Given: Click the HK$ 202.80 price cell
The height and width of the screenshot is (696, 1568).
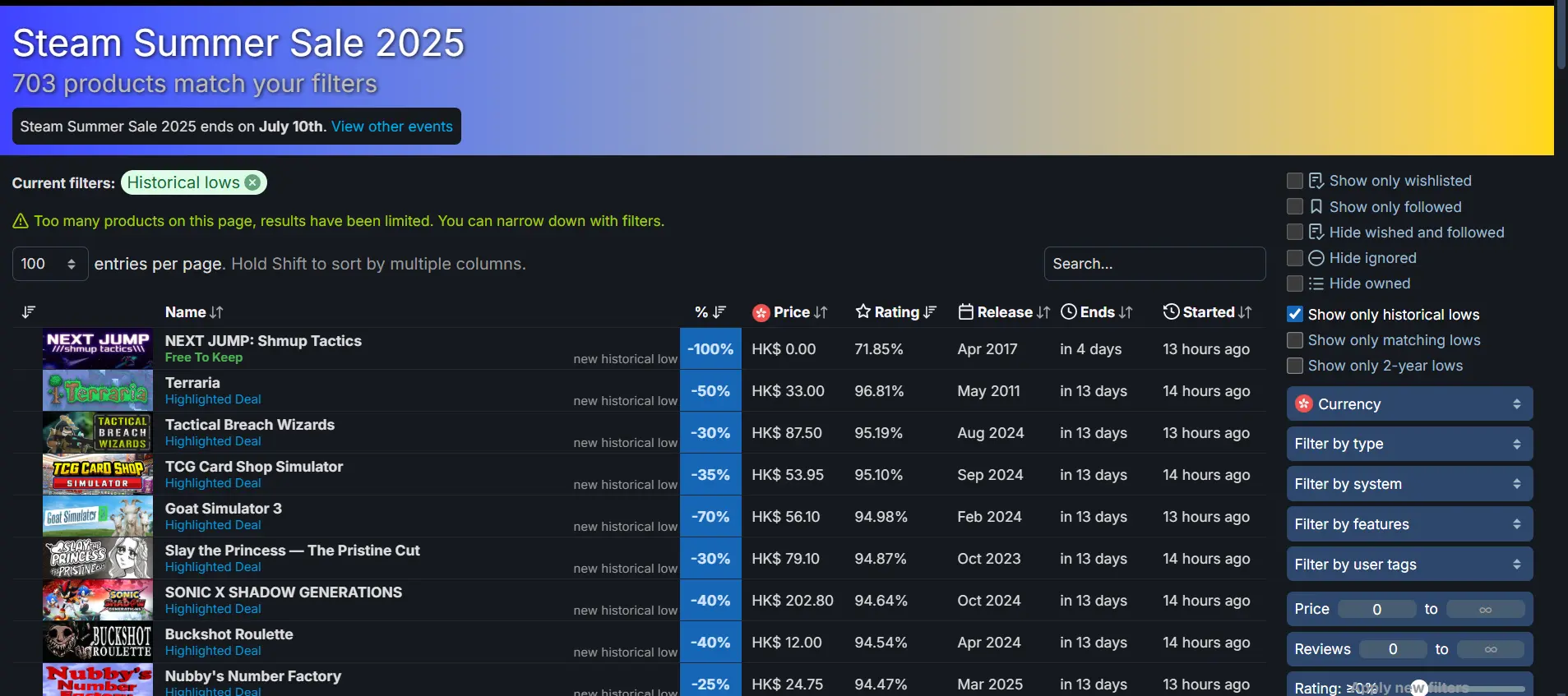Looking at the screenshot, I should tap(793, 600).
